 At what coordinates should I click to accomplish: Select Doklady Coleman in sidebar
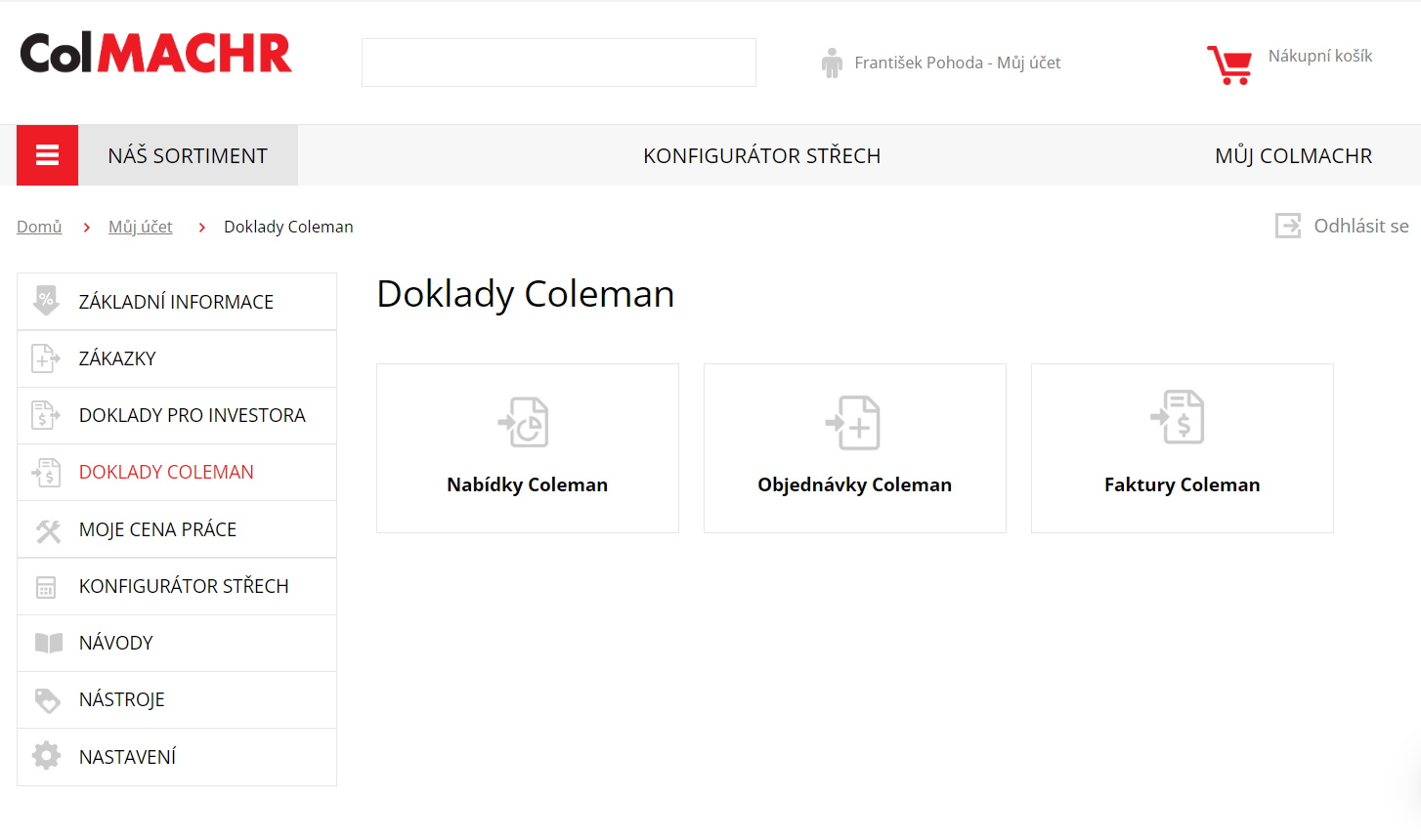pos(177,472)
